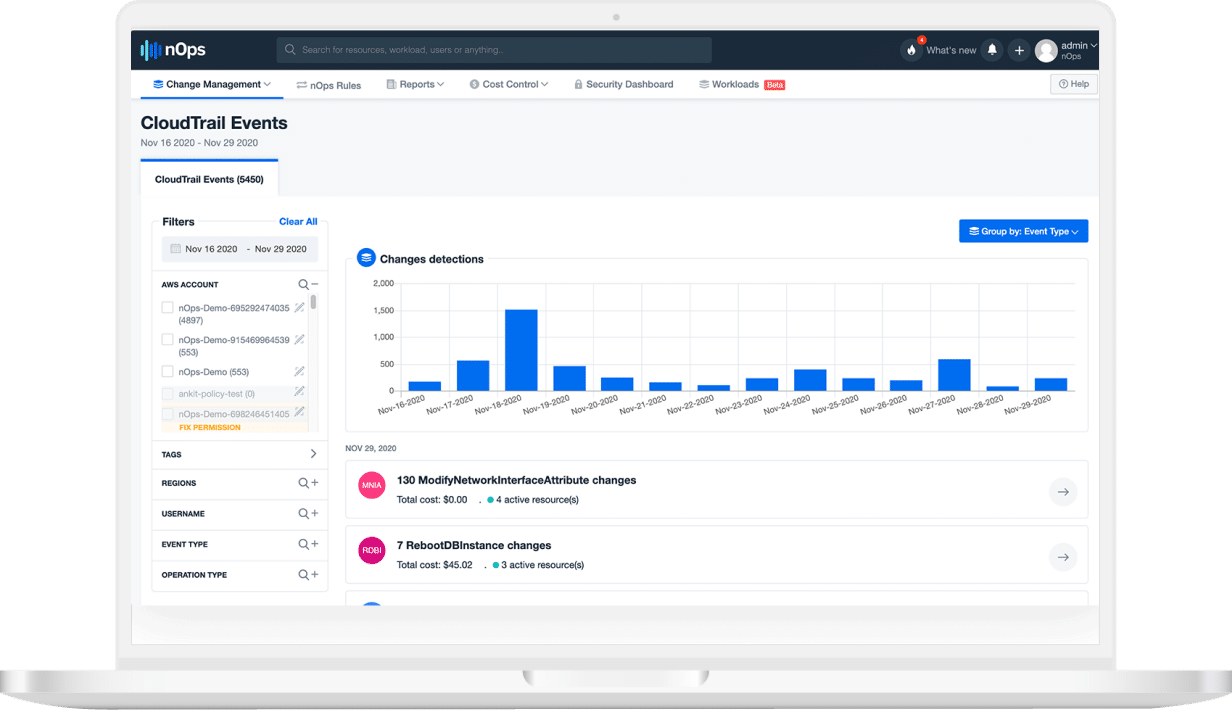Edit account nOps-Demo-915469964539 pencil icon
This screenshot has height=710, width=1232.
pyautogui.click(x=299, y=340)
